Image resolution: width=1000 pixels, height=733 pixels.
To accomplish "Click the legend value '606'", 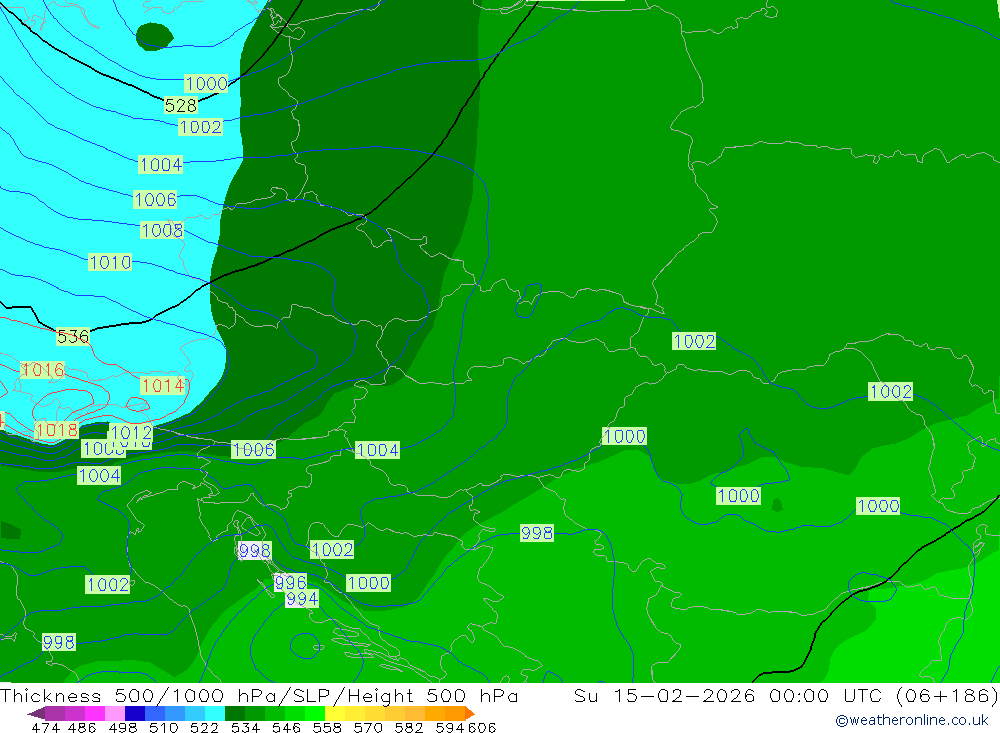I will click(x=481, y=727).
